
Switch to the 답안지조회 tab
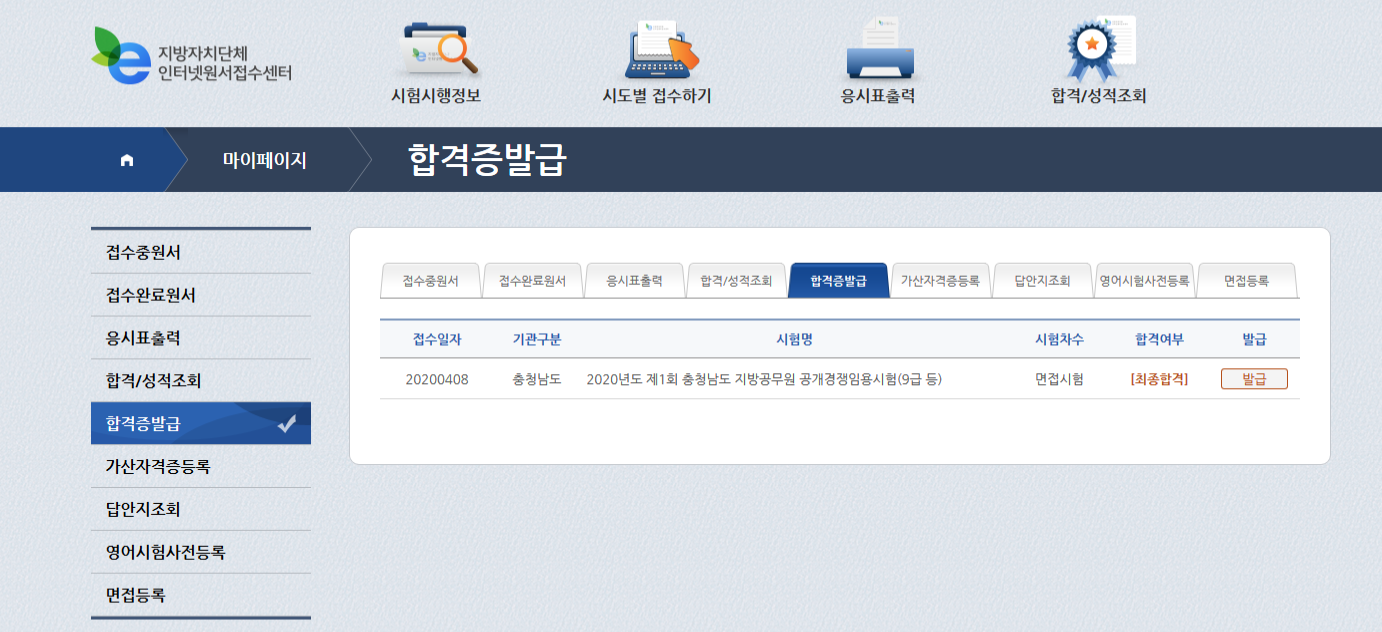pyautogui.click(x=1042, y=281)
